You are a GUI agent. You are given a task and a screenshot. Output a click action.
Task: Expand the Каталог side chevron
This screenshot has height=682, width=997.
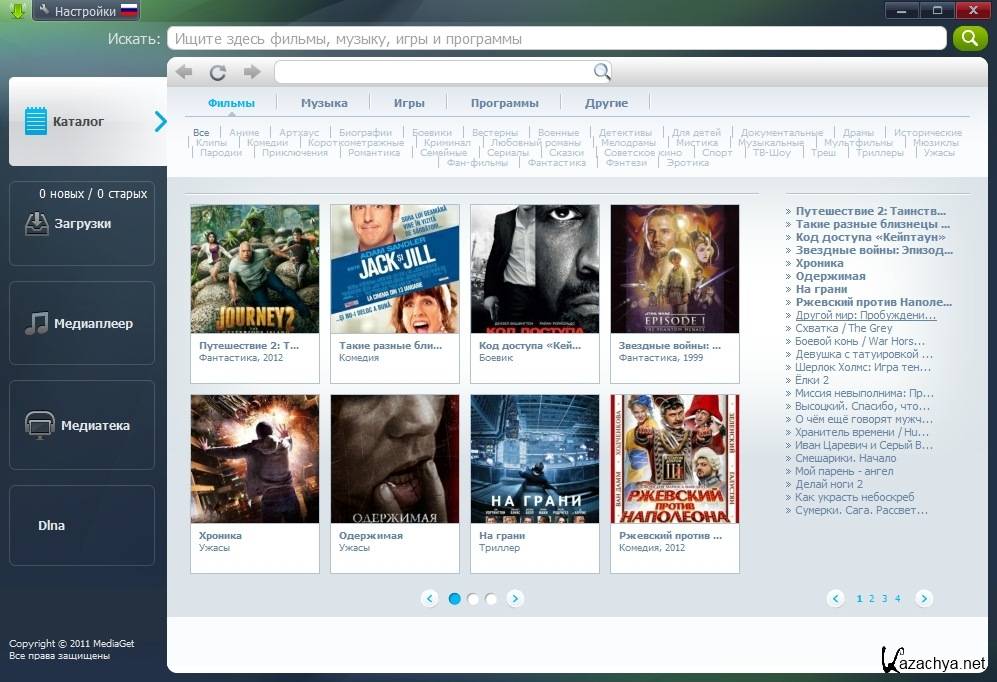(x=160, y=122)
